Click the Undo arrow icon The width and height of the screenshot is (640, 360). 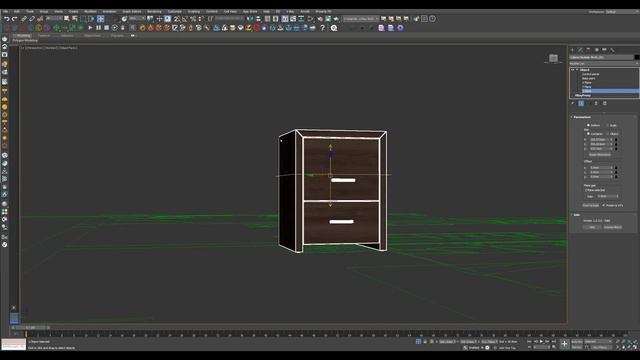[7, 19]
